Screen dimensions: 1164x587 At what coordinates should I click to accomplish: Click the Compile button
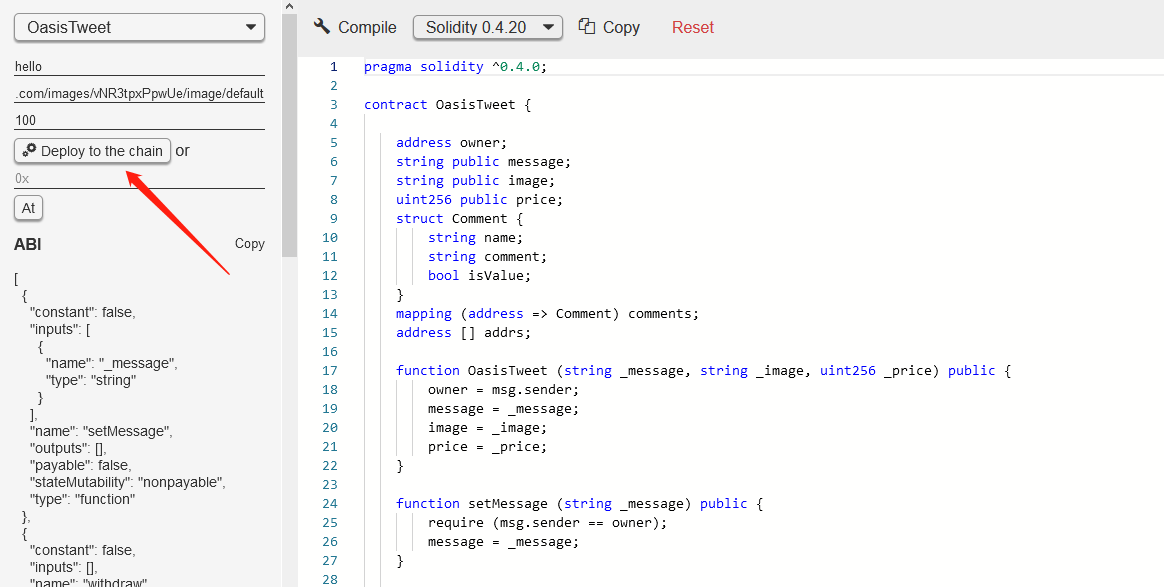pyautogui.click(x=355, y=27)
